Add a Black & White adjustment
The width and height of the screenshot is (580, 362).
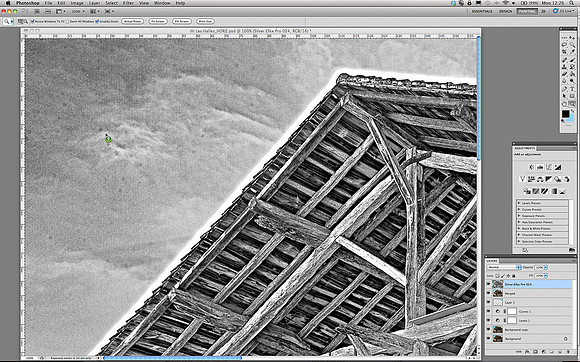[549, 179]
